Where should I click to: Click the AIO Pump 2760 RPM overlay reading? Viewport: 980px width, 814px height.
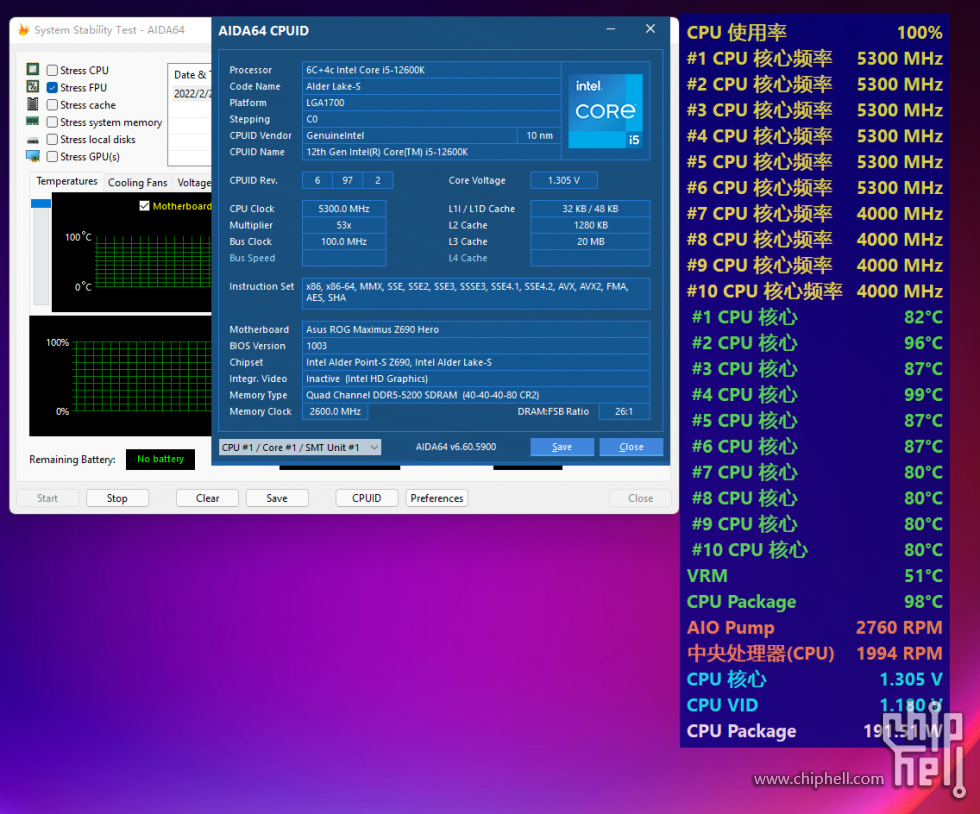[814, 628]
